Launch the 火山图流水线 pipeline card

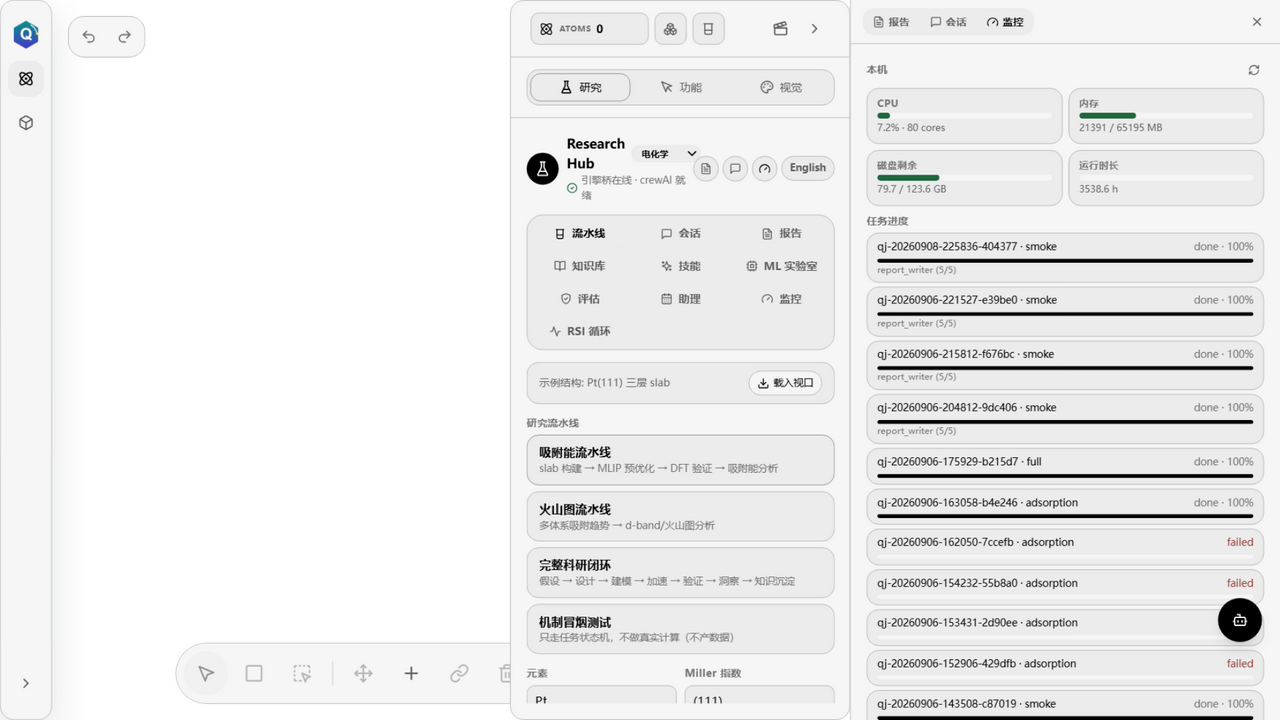(x=680, y=517)
